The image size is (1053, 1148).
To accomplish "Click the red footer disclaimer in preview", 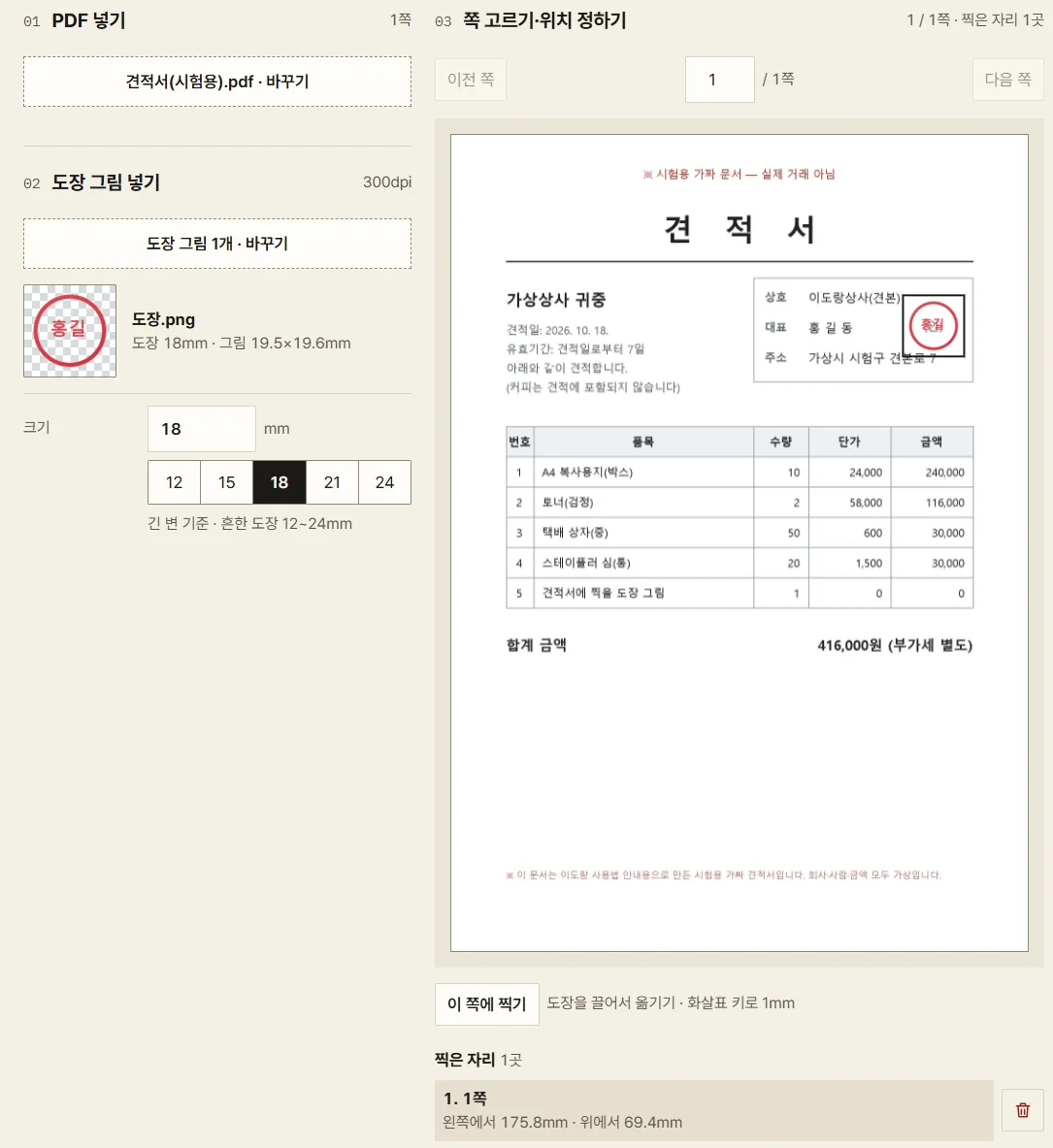I will [x=723, y=875].
